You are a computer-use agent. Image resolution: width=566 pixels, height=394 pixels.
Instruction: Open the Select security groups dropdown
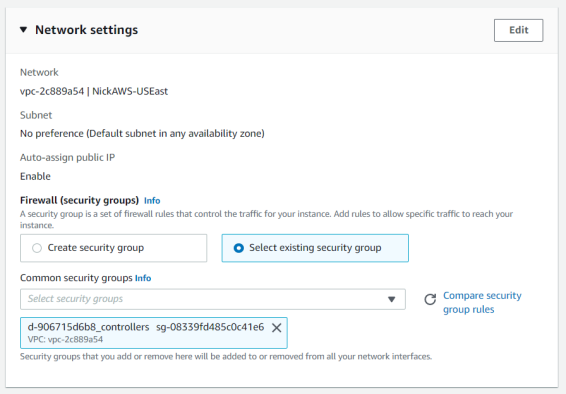point(213,299)
